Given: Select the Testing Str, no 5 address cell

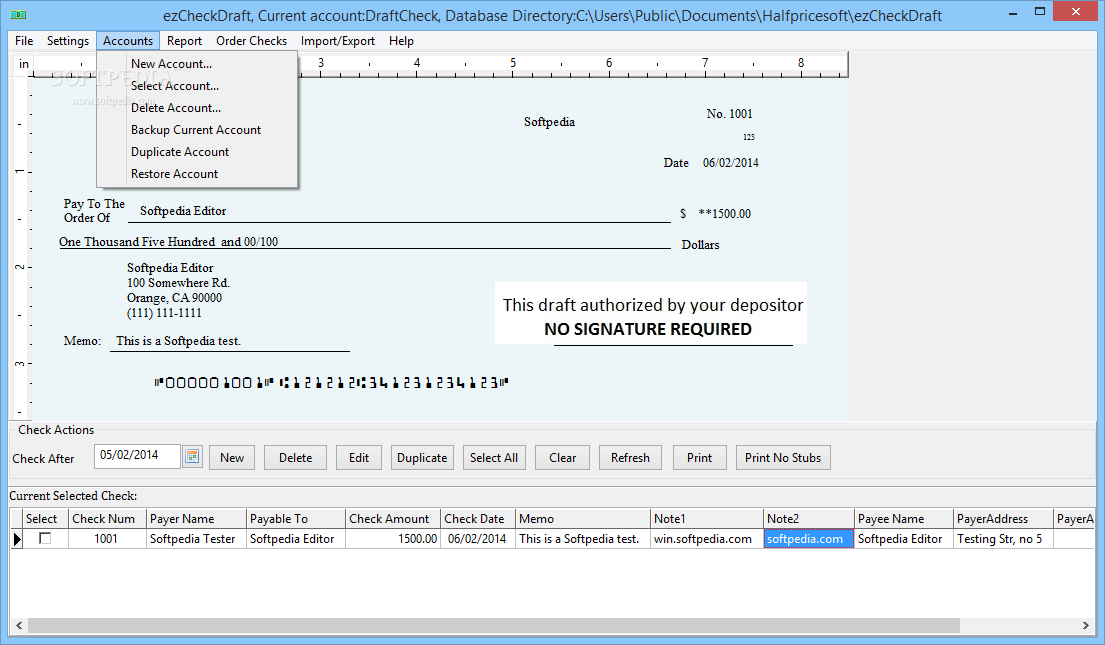Looking at the screenshot, I should pos(1004,539).
